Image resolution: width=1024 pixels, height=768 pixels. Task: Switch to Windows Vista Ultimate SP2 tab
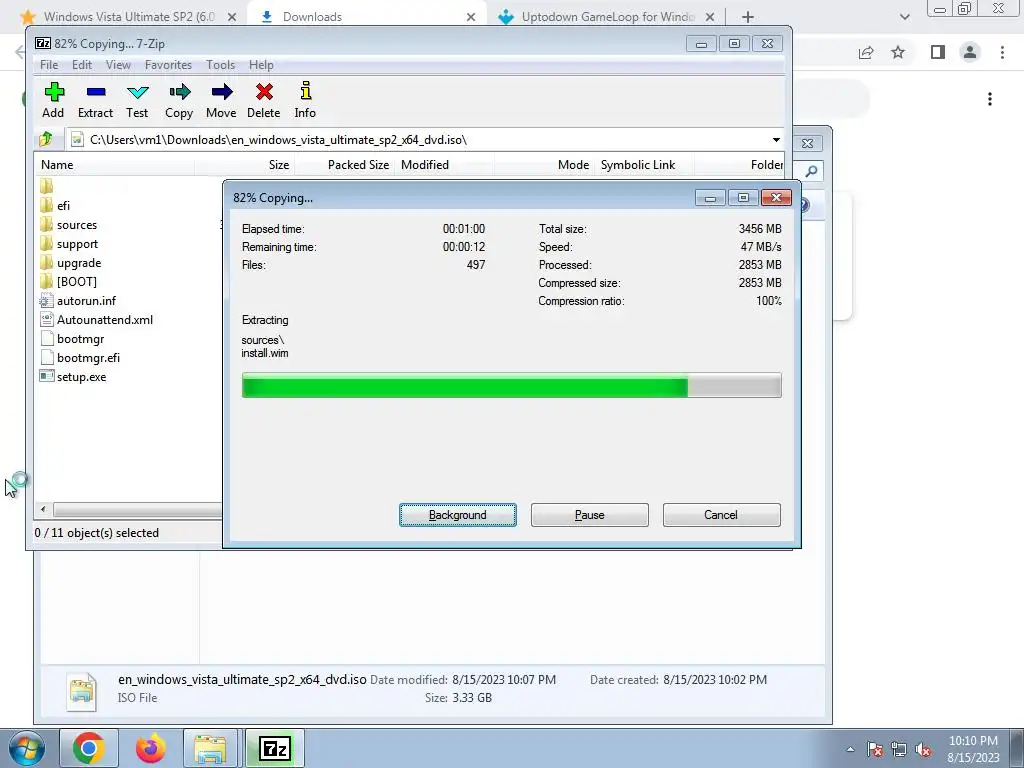pyautogui.click(x=129, y=17)
